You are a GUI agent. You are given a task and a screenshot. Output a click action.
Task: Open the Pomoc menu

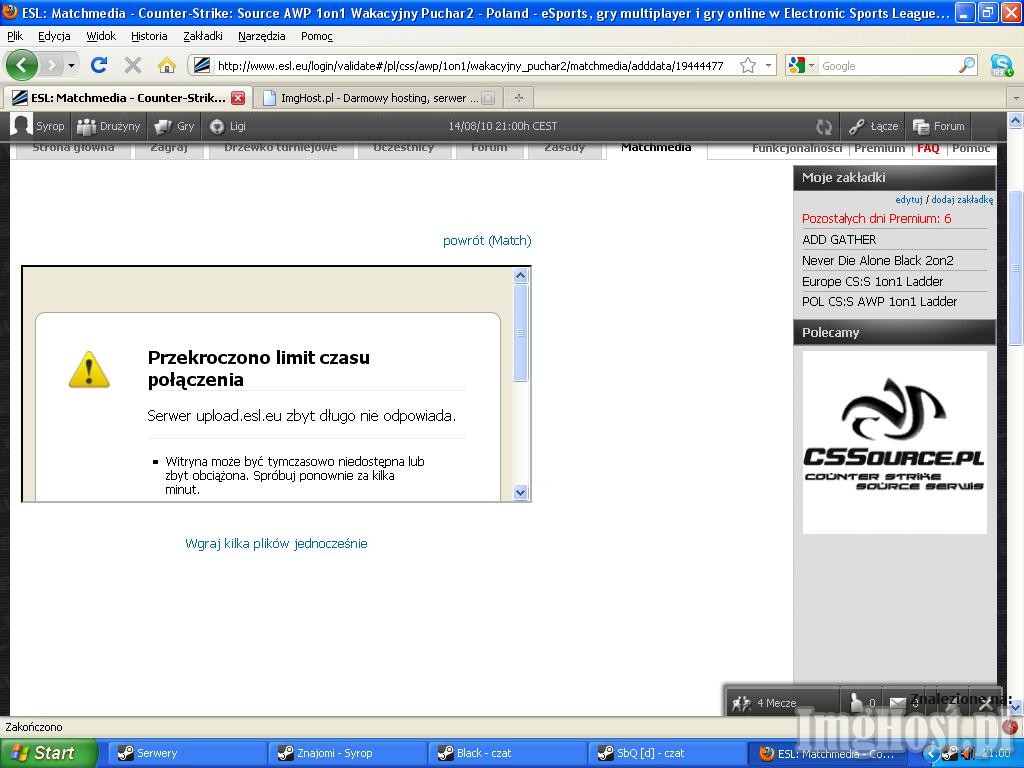click(x=317, y=36)
